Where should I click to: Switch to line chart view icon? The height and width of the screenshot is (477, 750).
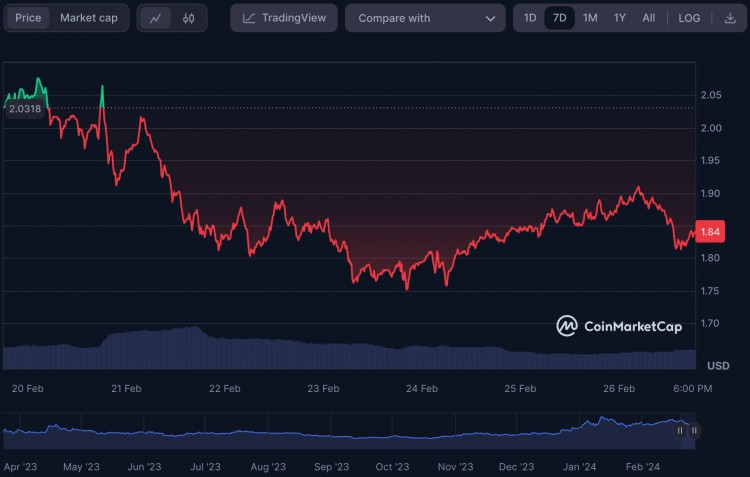coord(155,18)
